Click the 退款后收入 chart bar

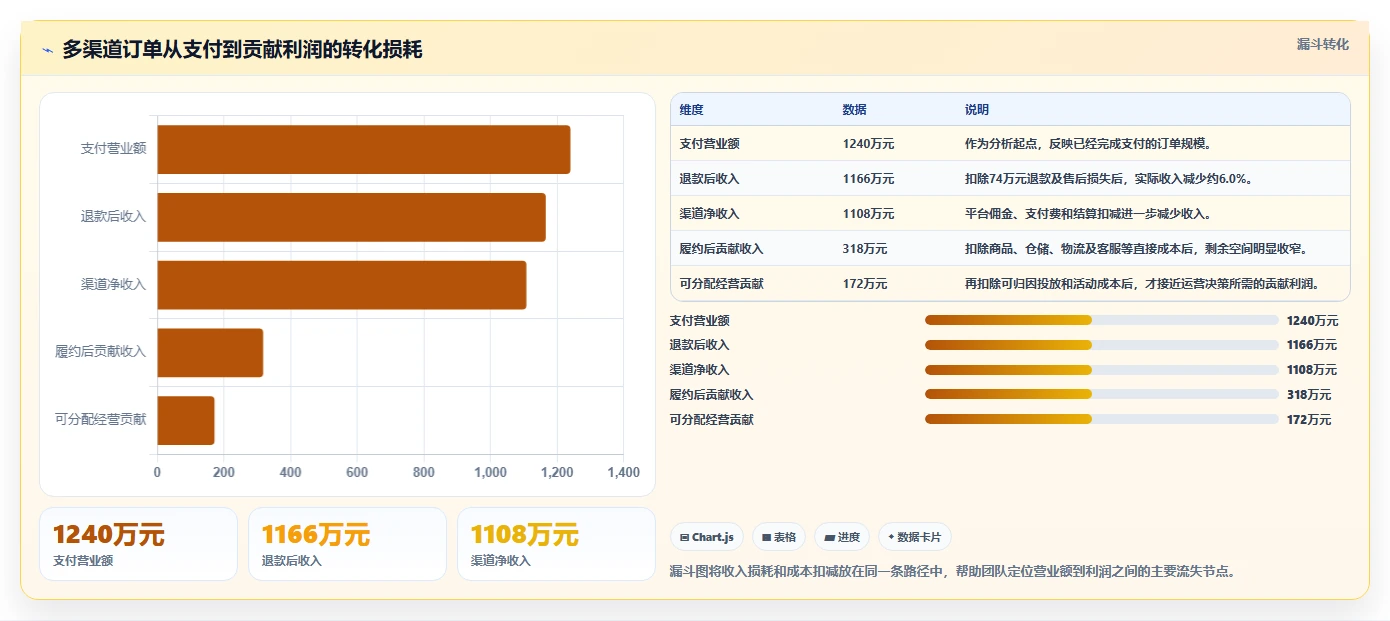[x=352, y=217]
